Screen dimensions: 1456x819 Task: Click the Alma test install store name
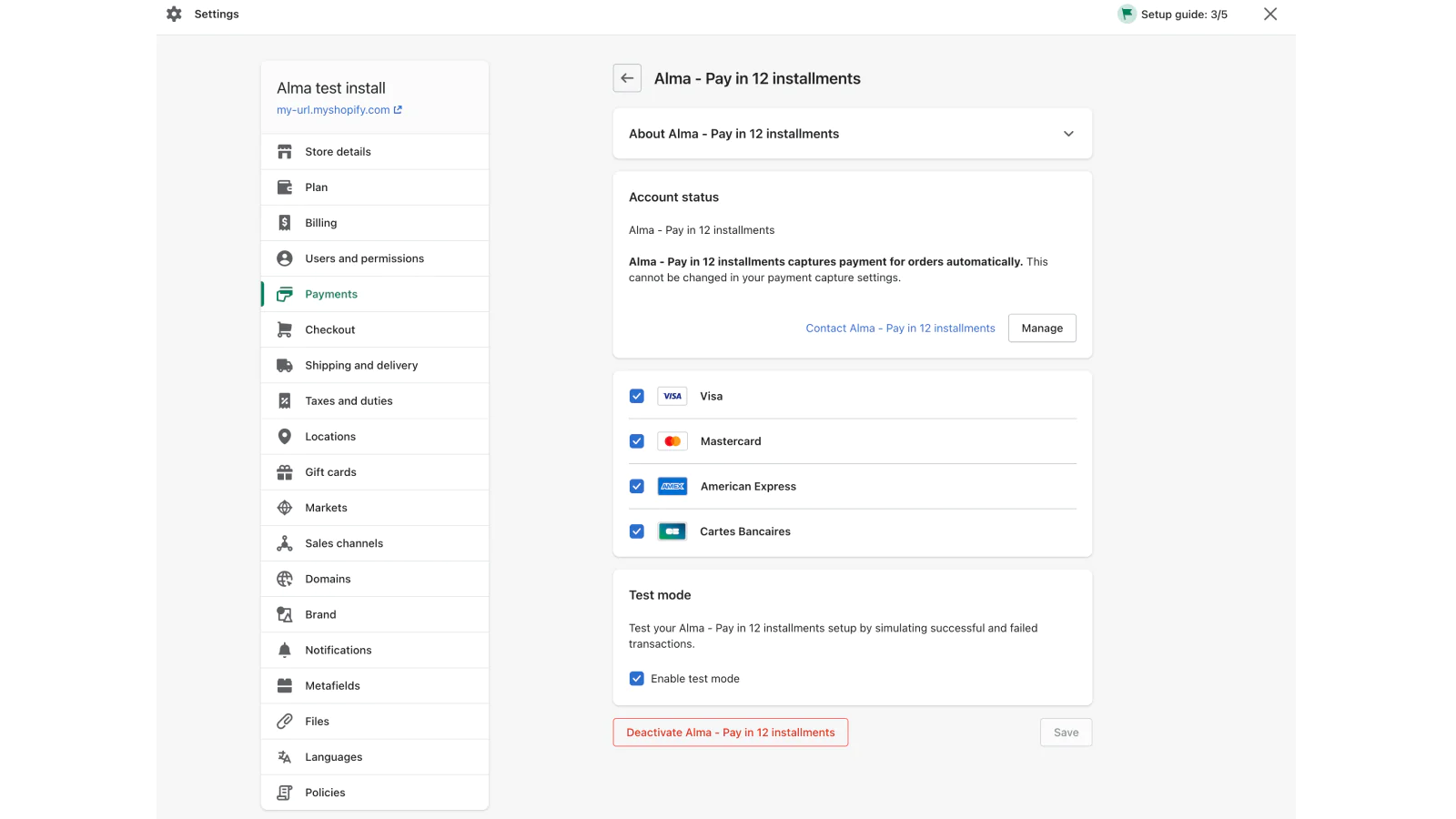tap(331, 88)
